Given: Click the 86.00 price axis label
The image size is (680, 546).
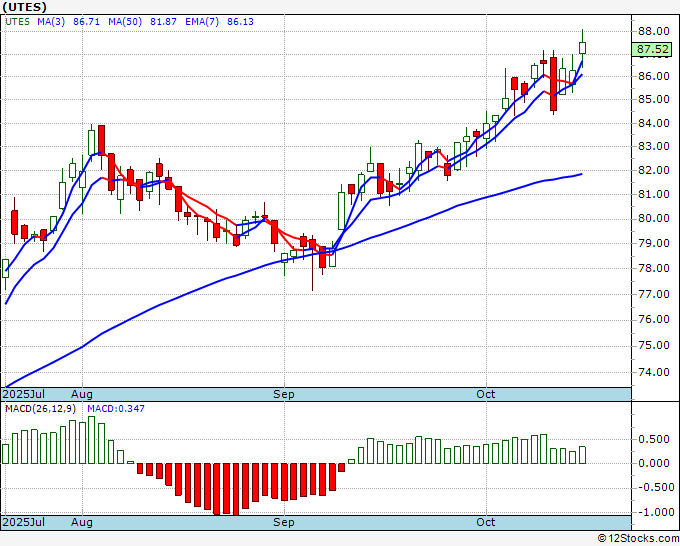Looking at the screenshot, I should click(654, 76).
